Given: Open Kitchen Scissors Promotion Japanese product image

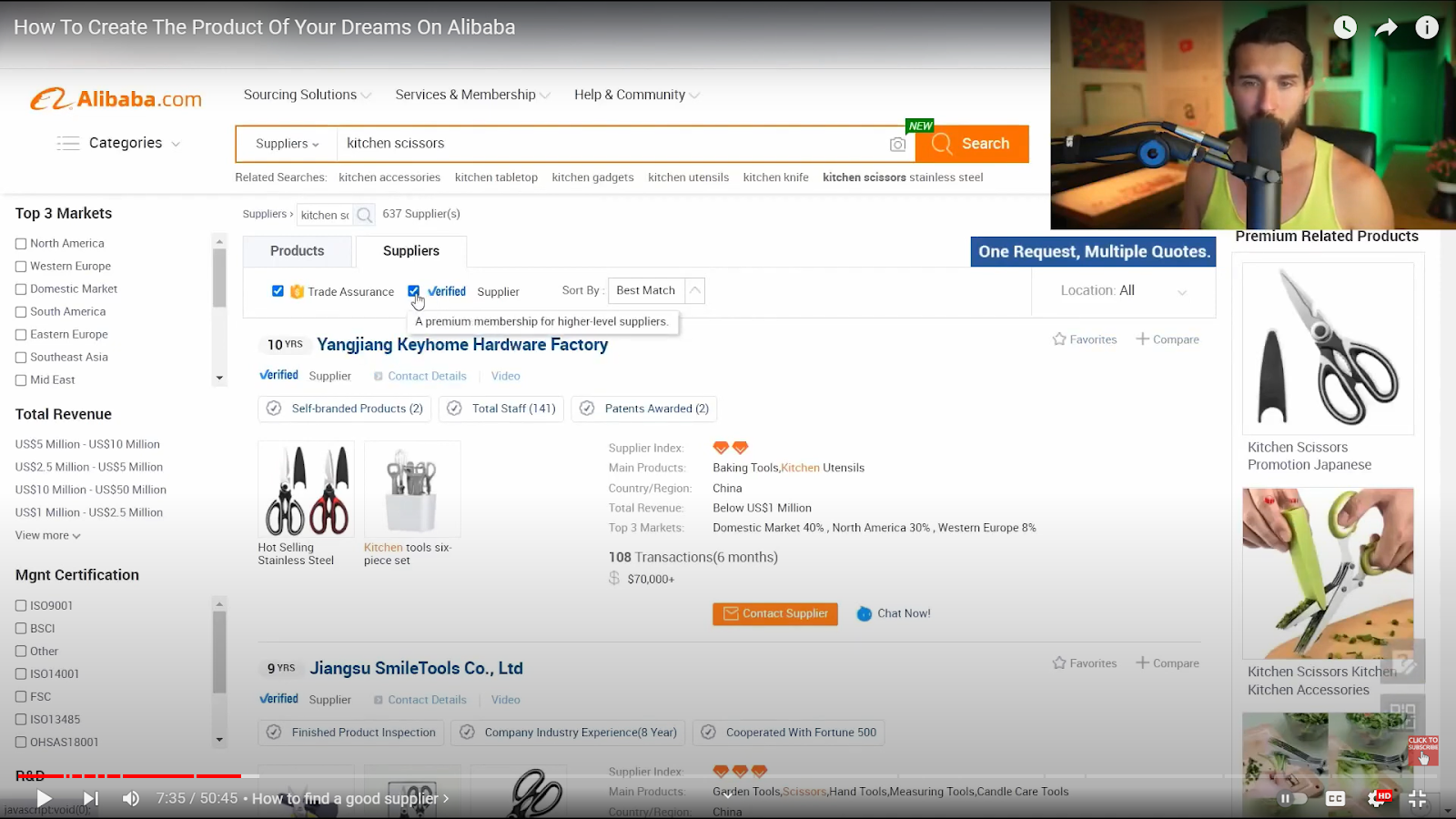Looking at the screenshot, I should (x=1329, y=349).
